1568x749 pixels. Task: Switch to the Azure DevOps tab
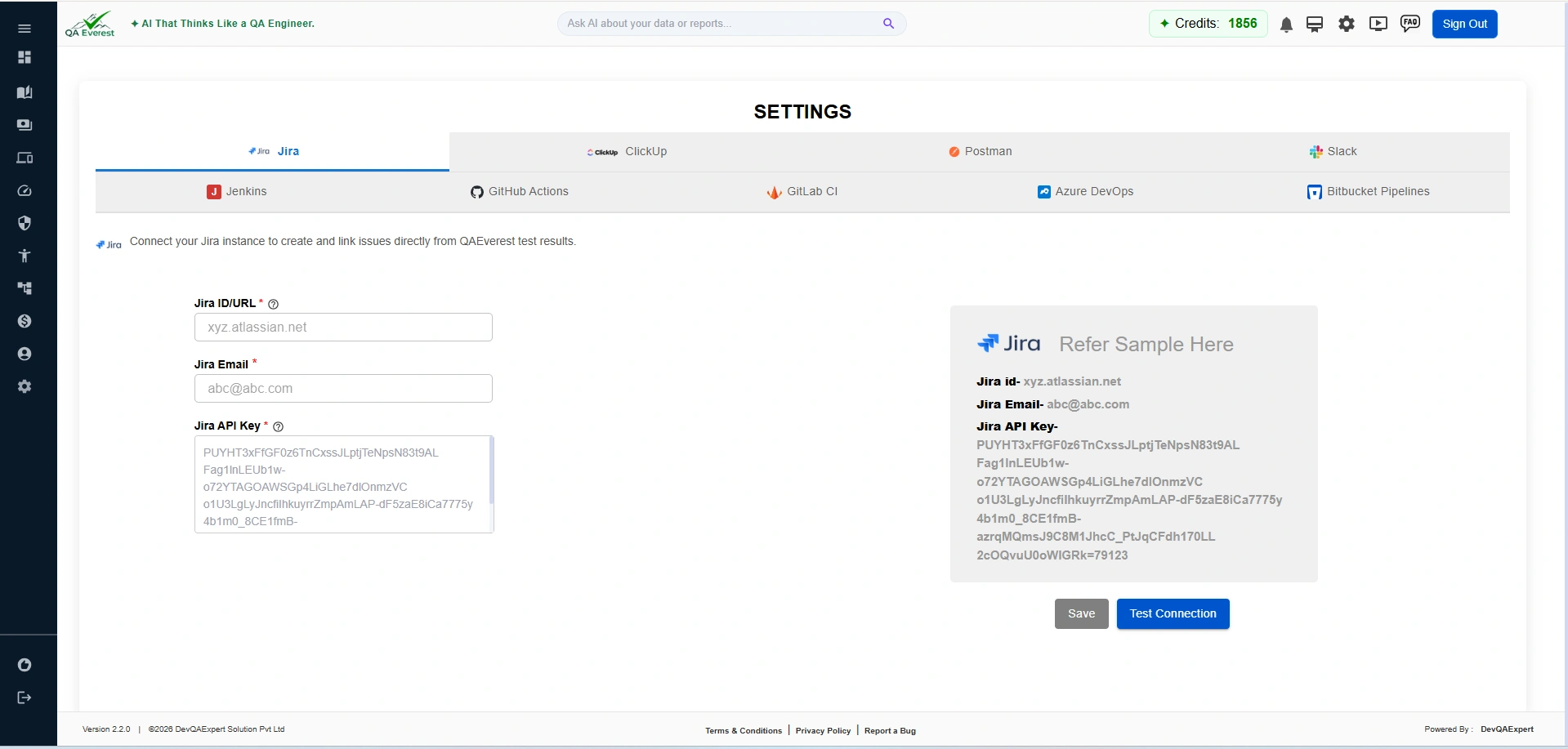pos(1085,192)
